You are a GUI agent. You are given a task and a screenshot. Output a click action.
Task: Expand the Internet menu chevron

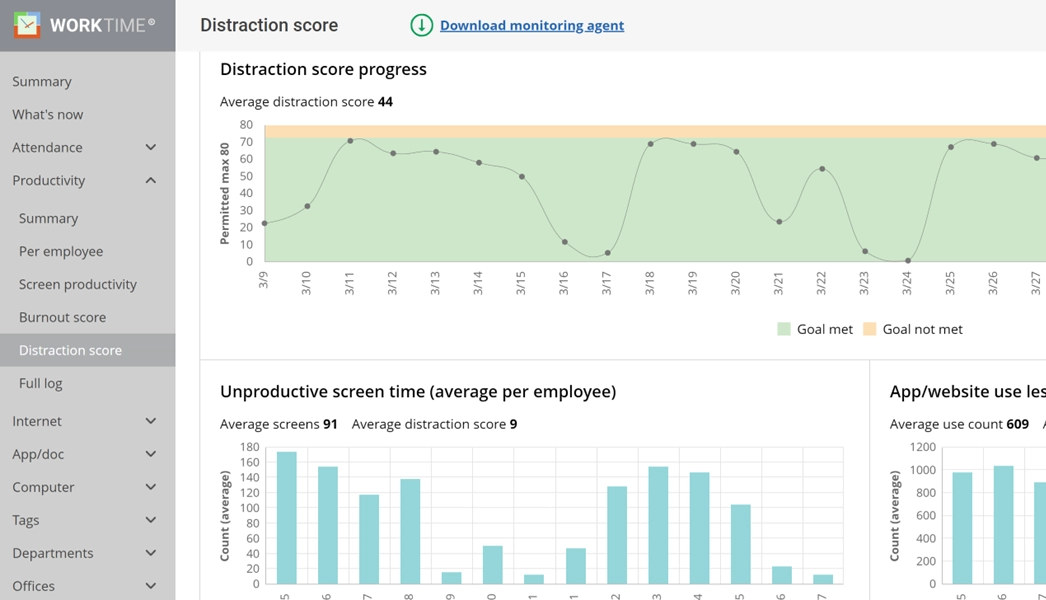[151, 422]
